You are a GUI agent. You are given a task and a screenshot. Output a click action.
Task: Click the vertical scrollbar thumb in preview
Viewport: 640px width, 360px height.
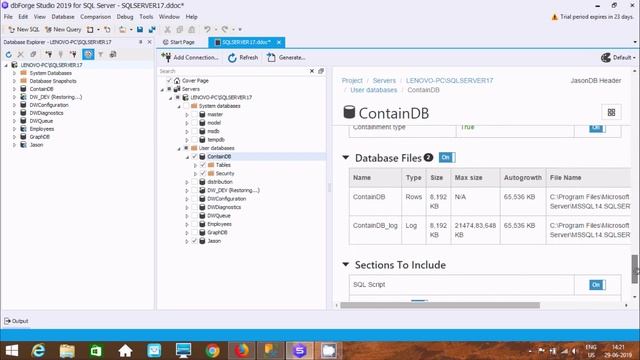[x=635, y=269]
